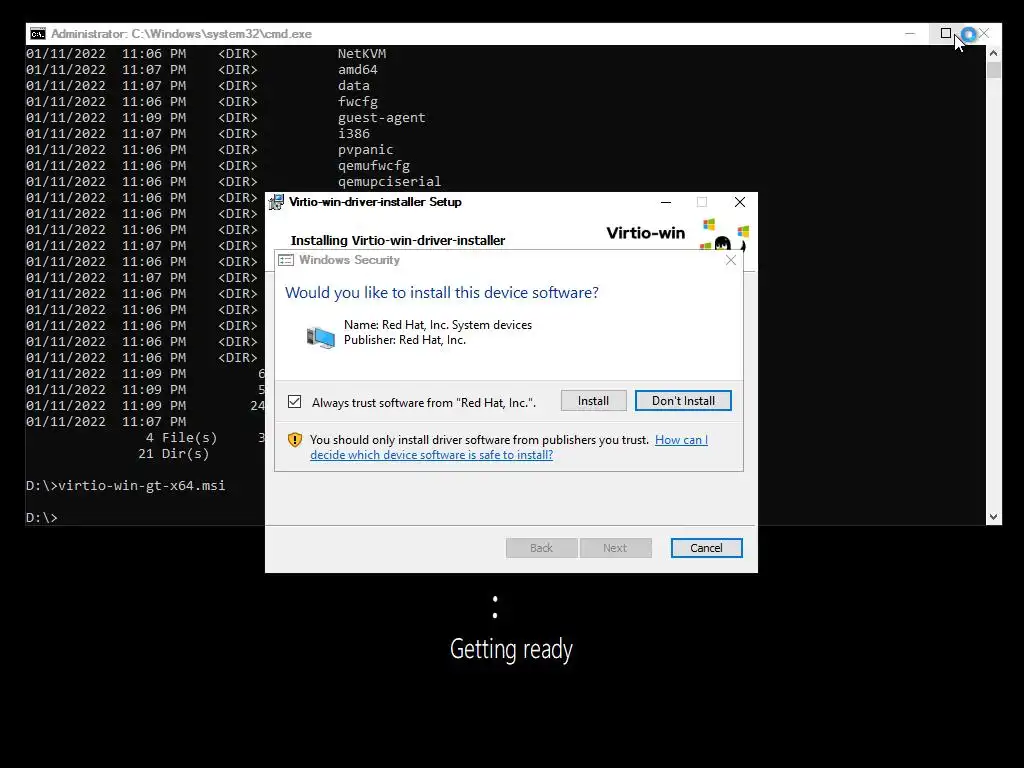
Task: Click the cmd scrollbar up arrow
Action: point(993,54)
